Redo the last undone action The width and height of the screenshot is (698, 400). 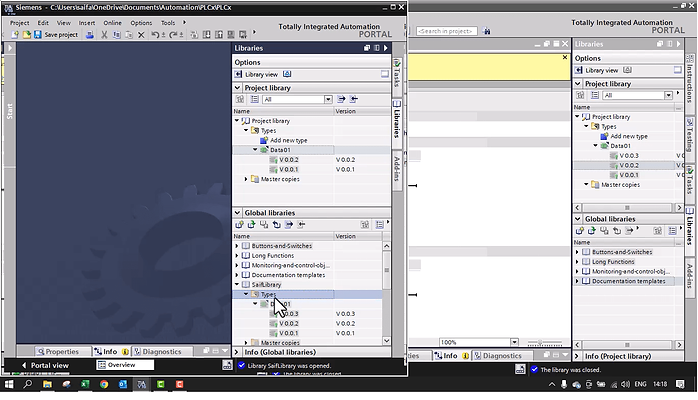click(173, 35)
